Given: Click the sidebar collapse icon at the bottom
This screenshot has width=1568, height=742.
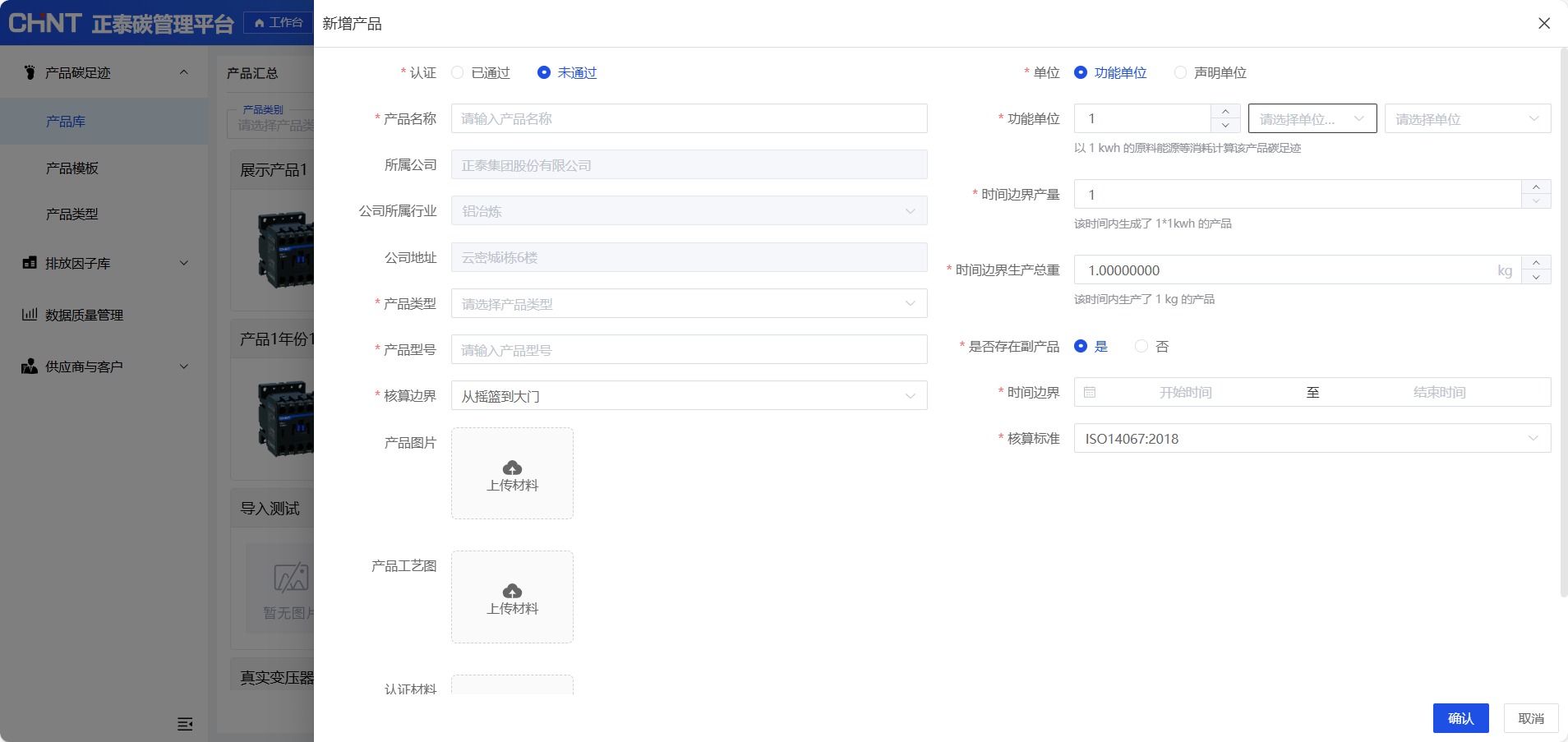Looking at the screenshot, I should point(185,724).
